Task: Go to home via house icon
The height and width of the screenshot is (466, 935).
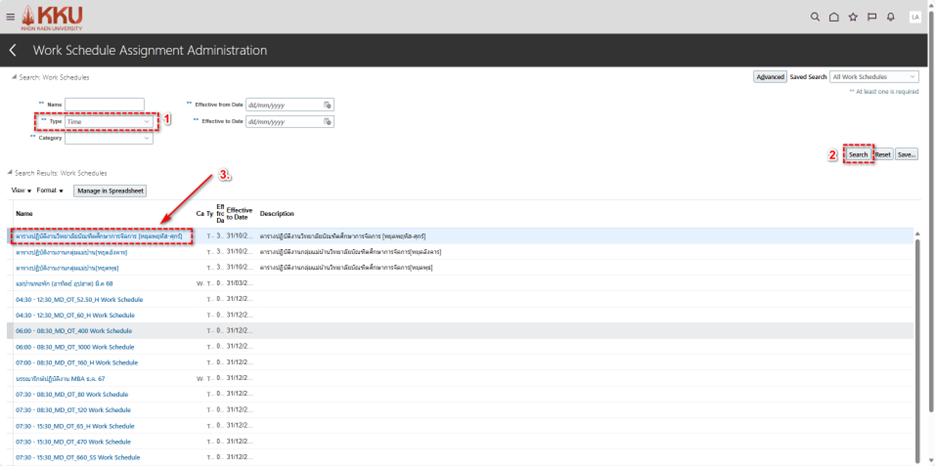Action: click(x=834, y=17)
